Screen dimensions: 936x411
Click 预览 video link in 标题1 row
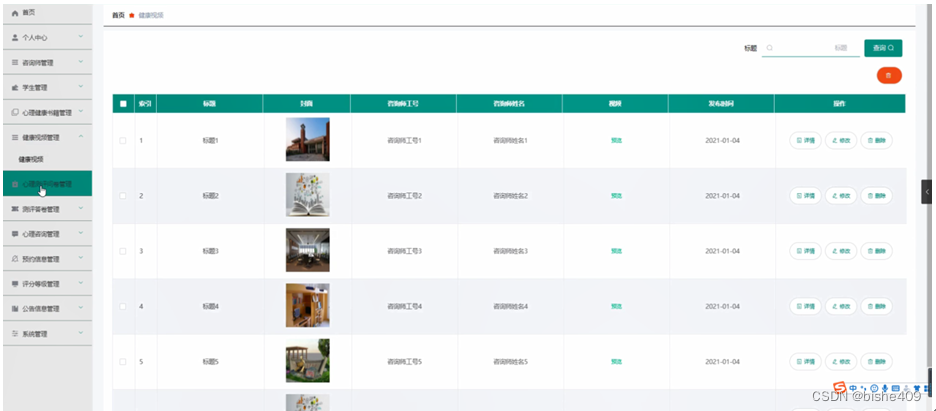[x=616, y=141]
